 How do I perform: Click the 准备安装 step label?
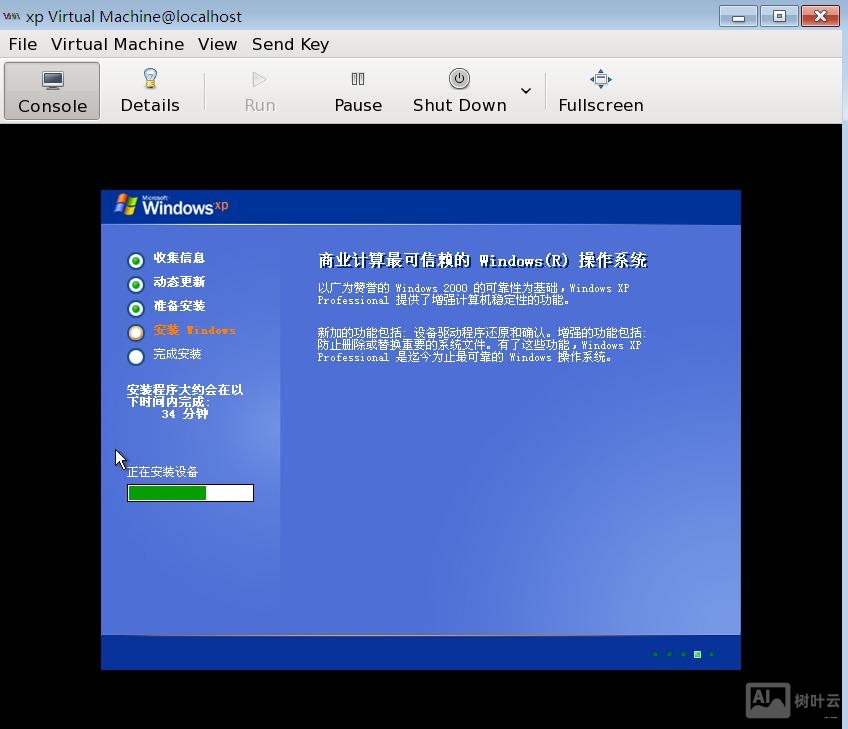(180, 306)
